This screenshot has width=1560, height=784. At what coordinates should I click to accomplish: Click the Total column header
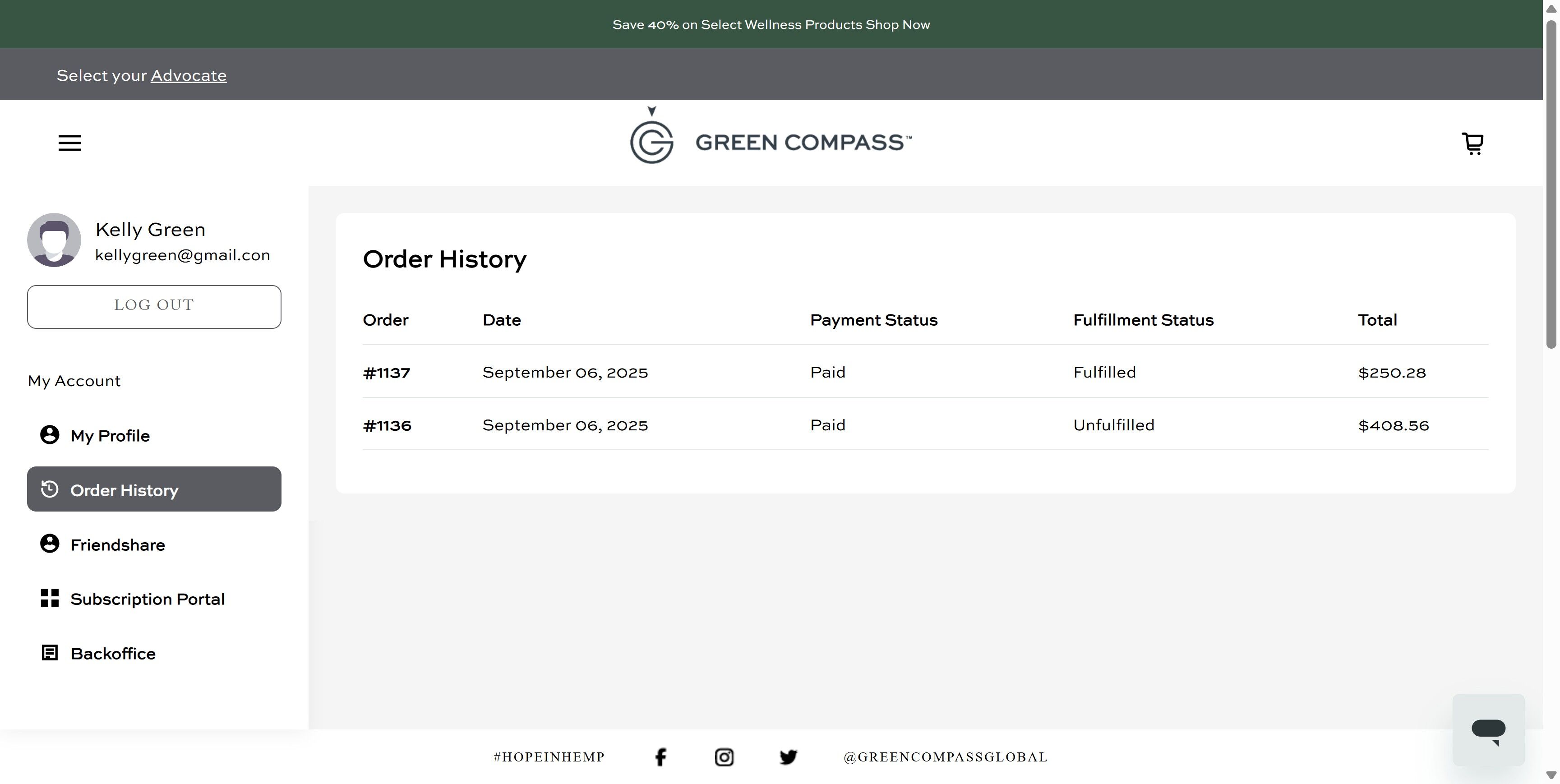(1377, 320)
